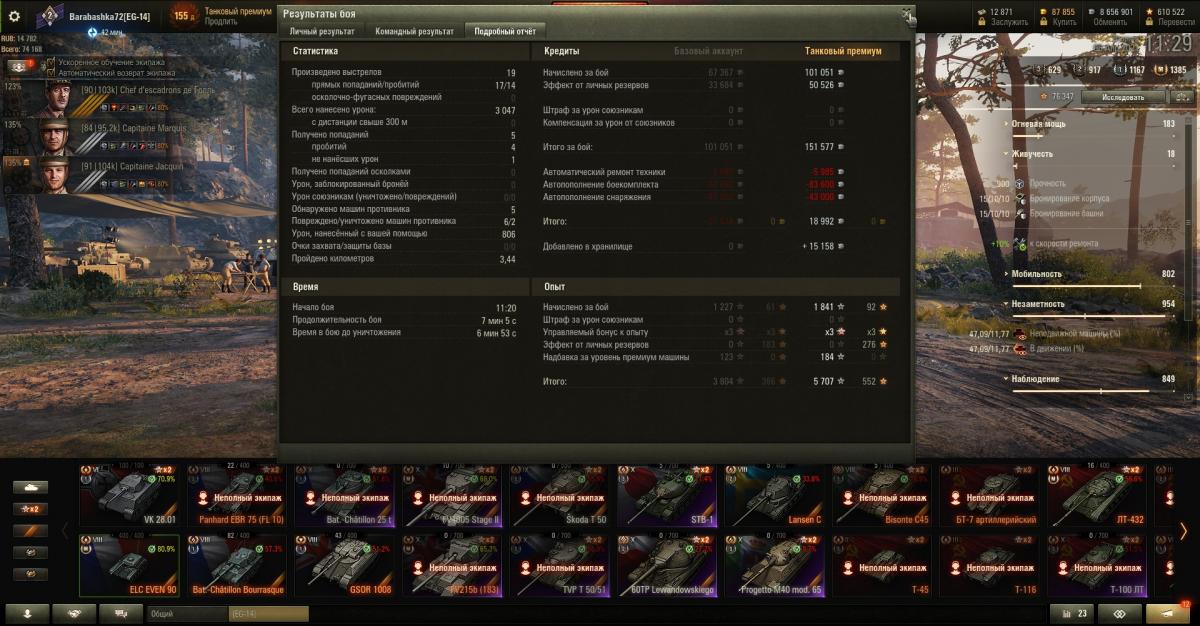
Task: Open chat channels icon bottom bar
Action: pos(122,614)
